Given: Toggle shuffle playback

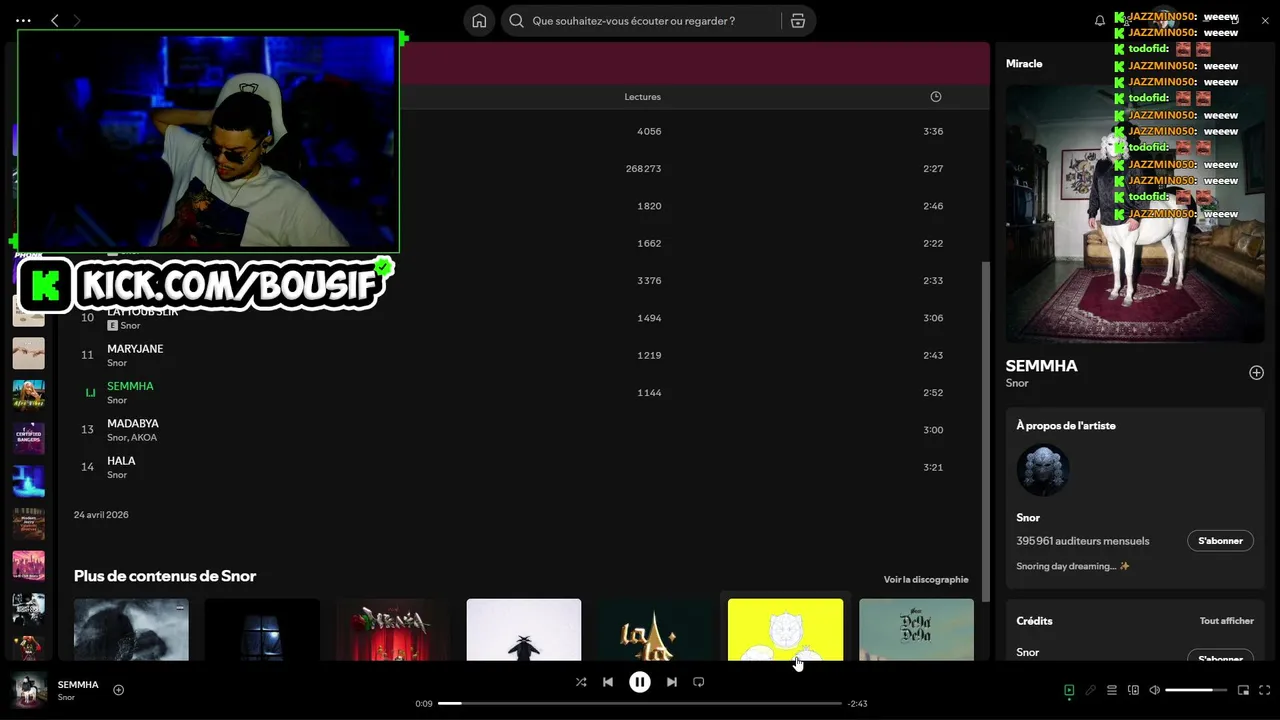Looking at the screenshot, I should (581, 682).
